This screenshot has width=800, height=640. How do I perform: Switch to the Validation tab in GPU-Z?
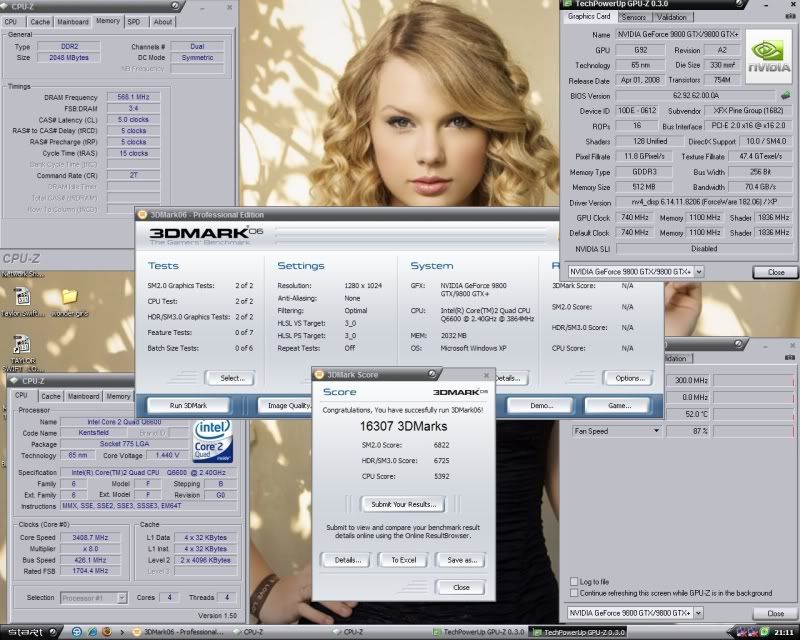click(671, 17)
